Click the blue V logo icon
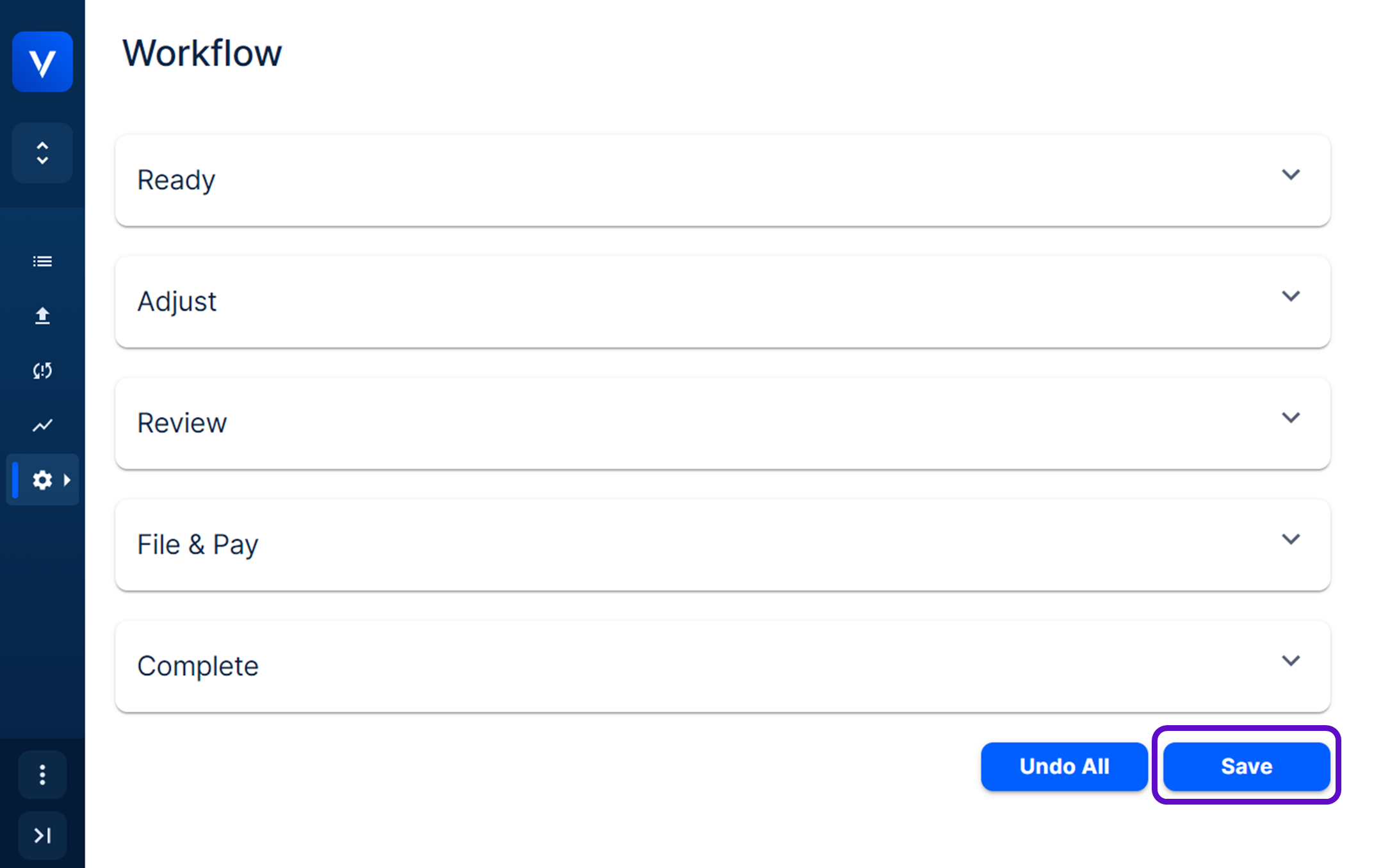 [42, 62]
